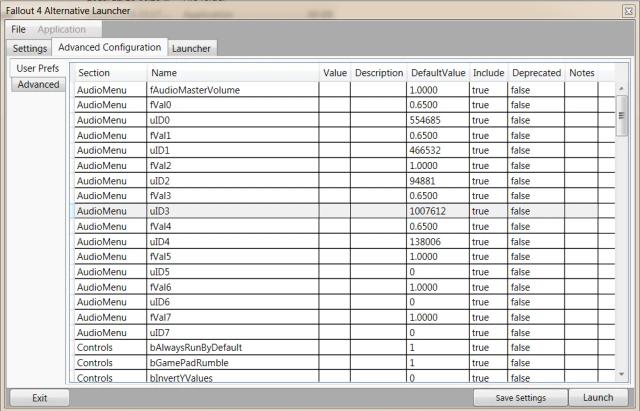Click Section cell AudioMenu in fAudioMasterVolume row
This screenshot has width=640, height=411.
[x=110, y=90]
